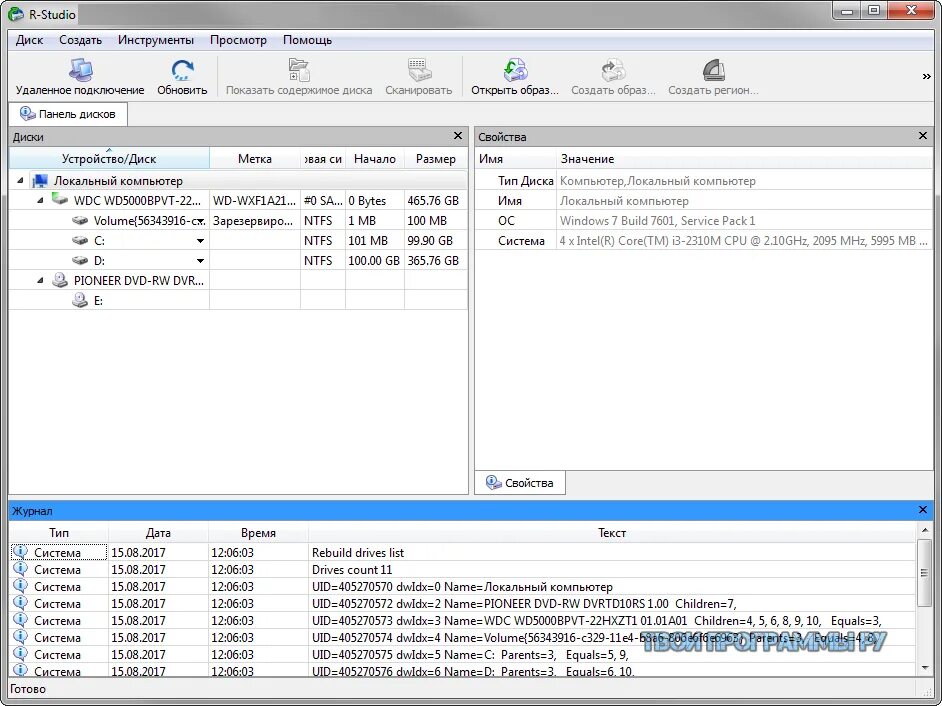
Task: Collapse the PIONEER DVD-RW drive node
Action: coord(40,280)
